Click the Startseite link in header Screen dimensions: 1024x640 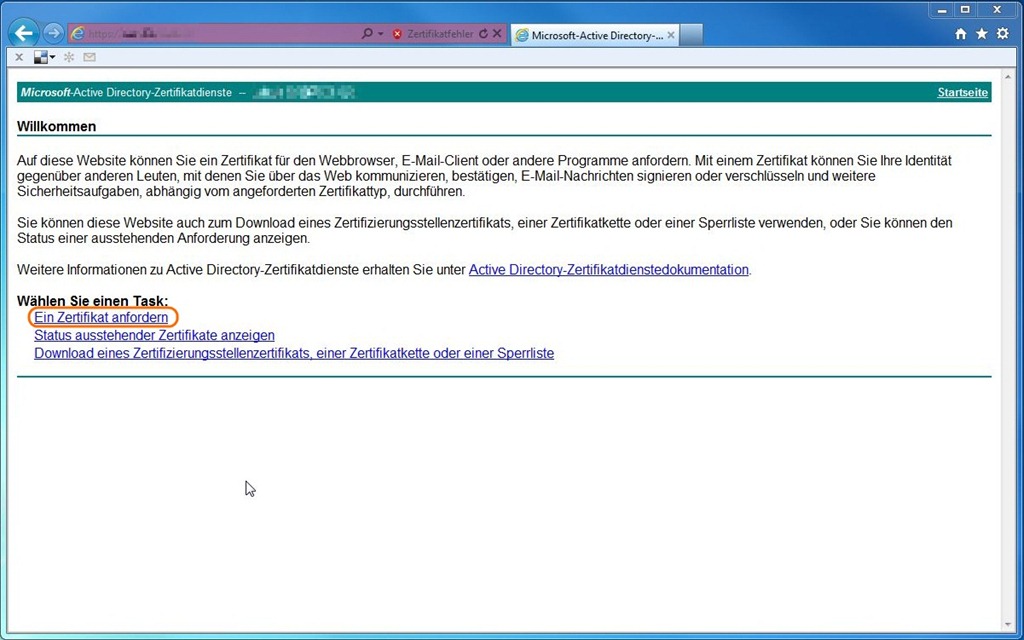click(962, 93)
